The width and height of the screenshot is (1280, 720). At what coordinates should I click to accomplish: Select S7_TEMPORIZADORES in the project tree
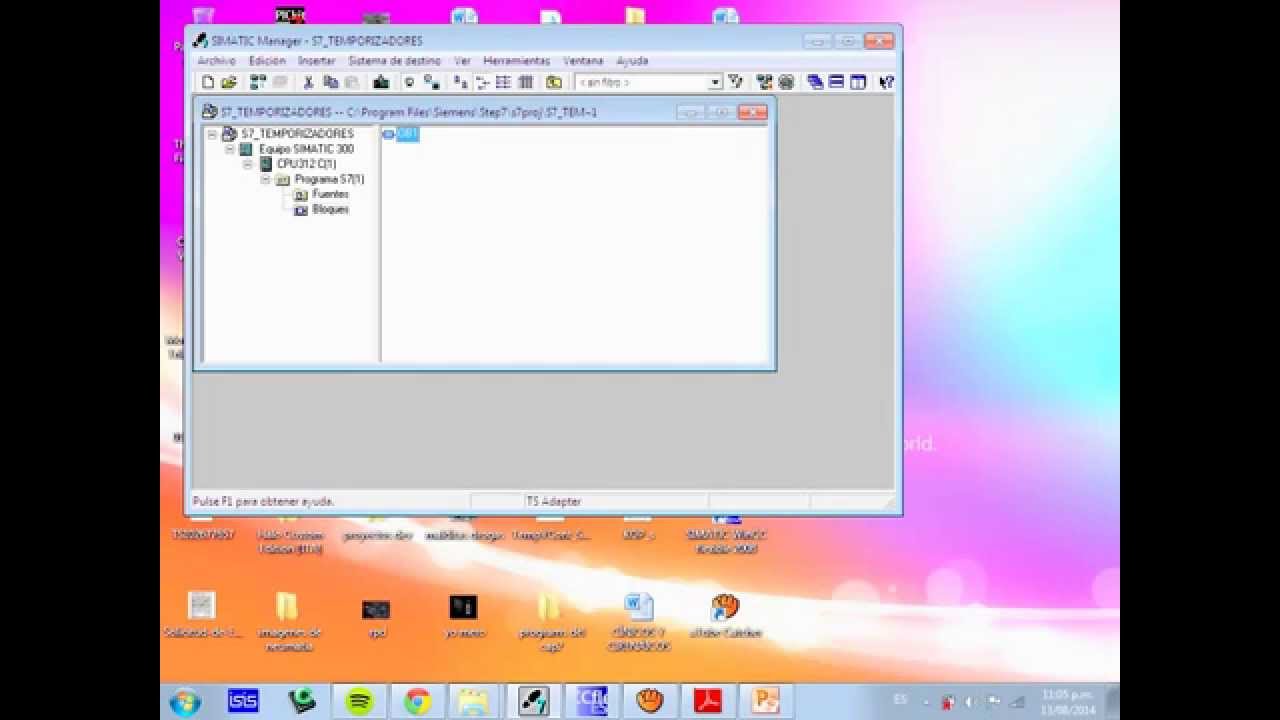(297, 134)
